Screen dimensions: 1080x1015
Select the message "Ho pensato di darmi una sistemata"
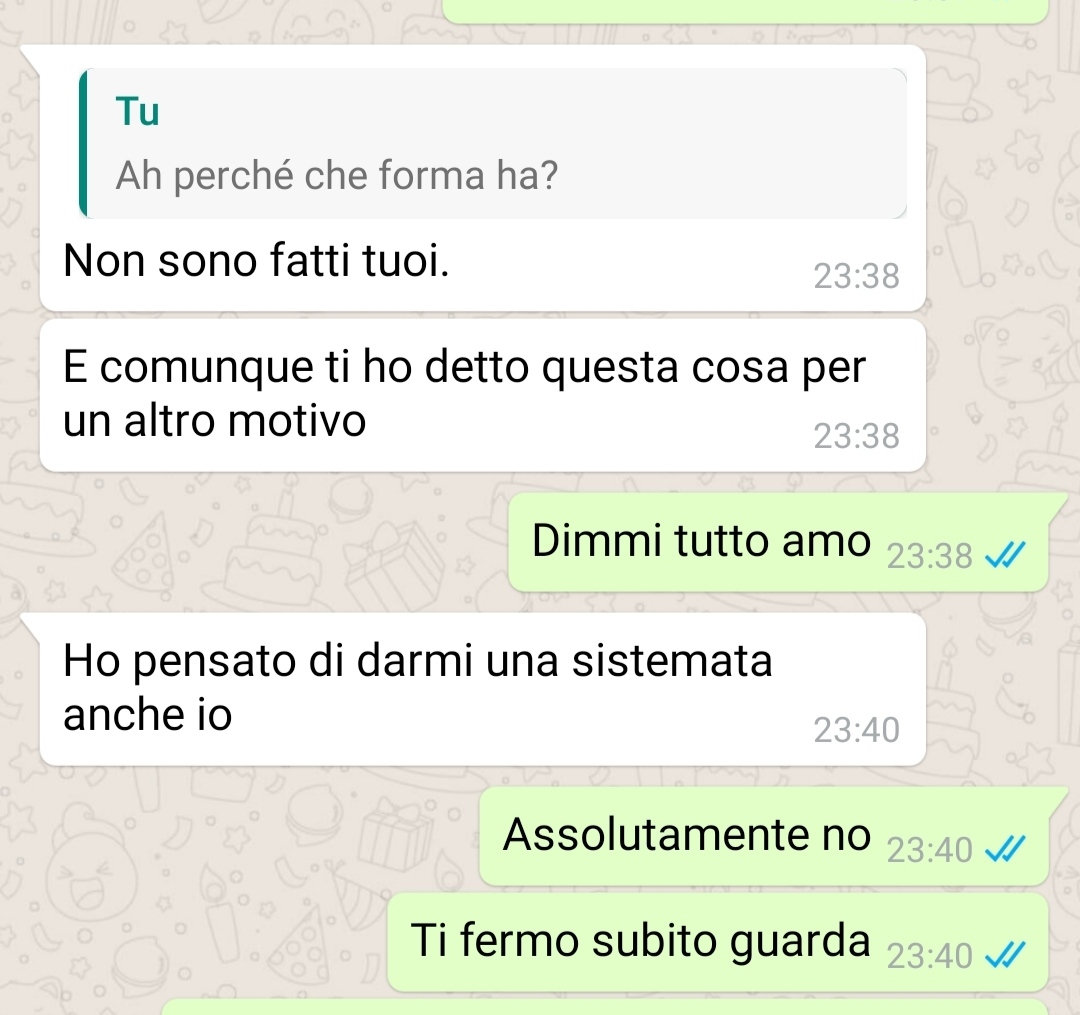(x=482, y=689)
